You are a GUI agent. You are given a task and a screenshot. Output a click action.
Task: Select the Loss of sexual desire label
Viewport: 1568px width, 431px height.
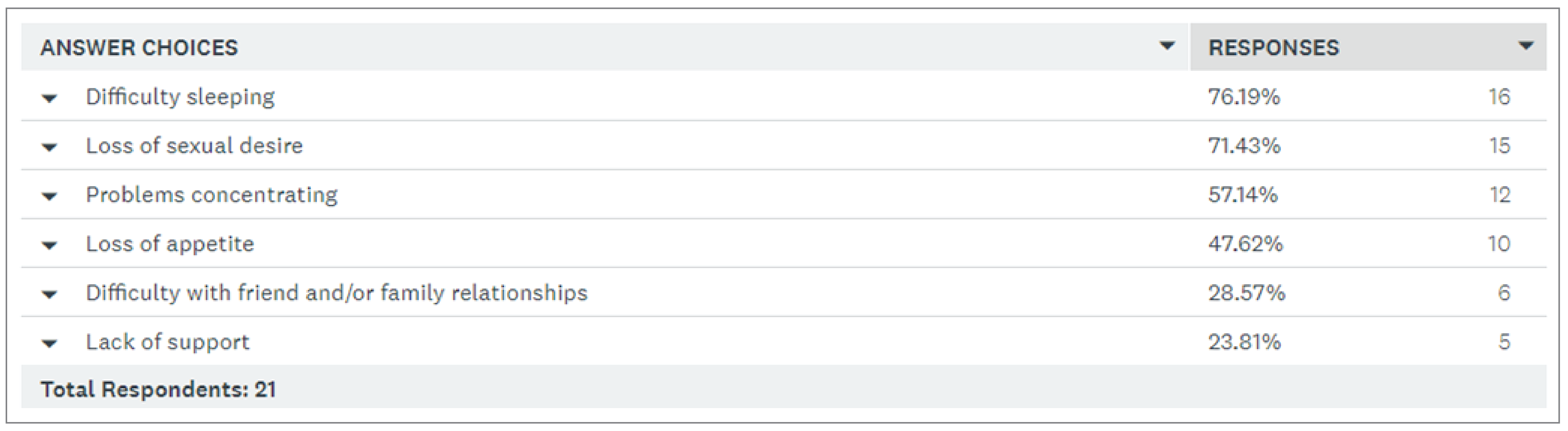[x=194, y=146]
